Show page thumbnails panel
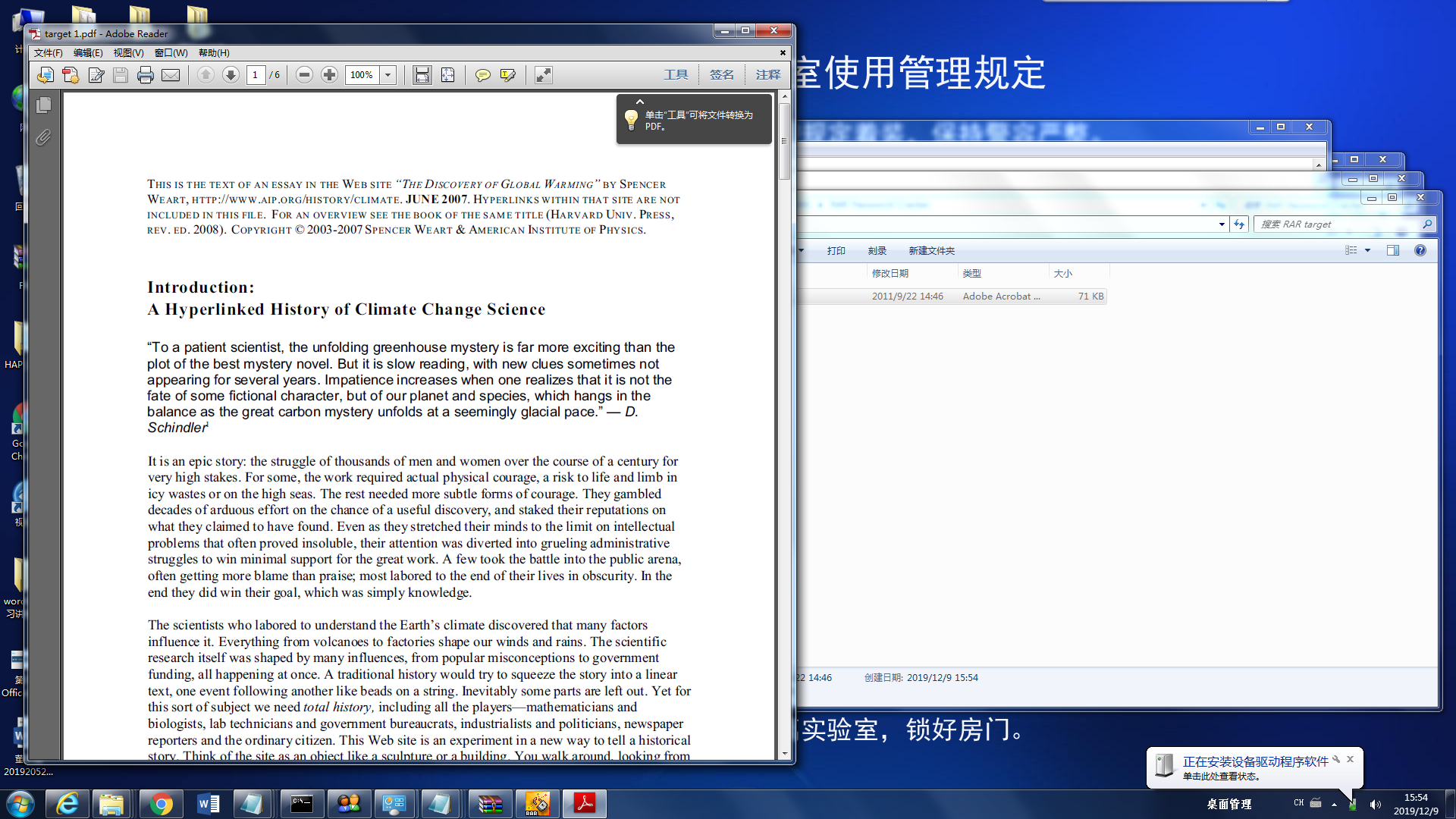 click(x=43, y=105)
